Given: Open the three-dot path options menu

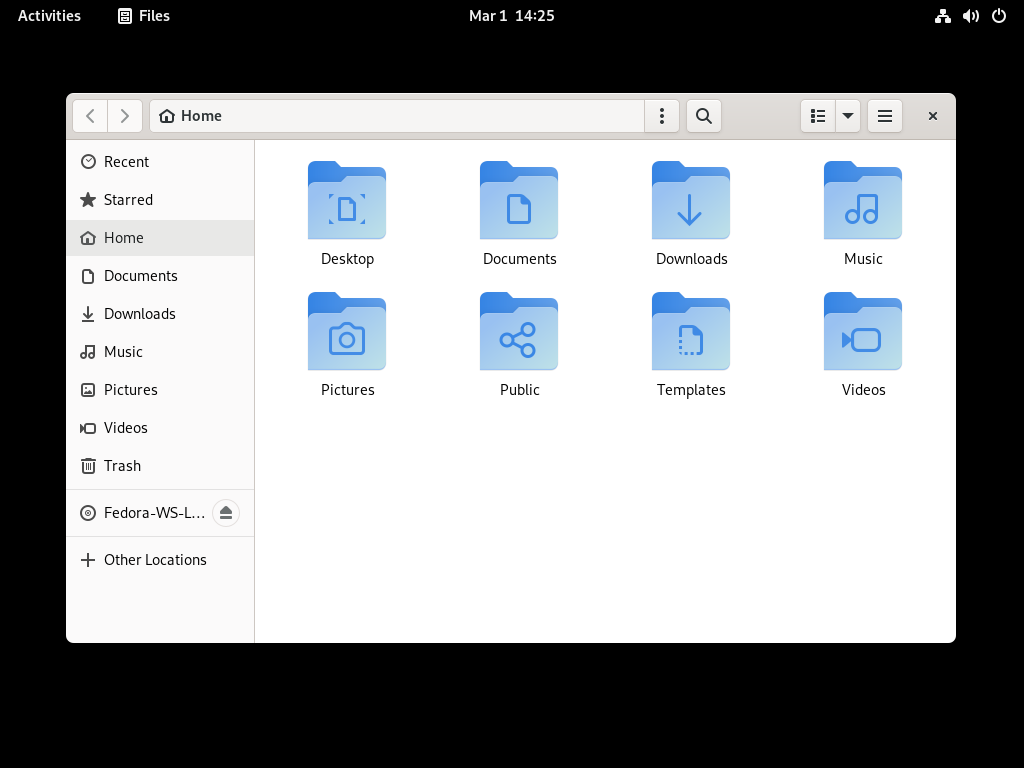Looking at the screenshot, I should (x=662, y=116).
